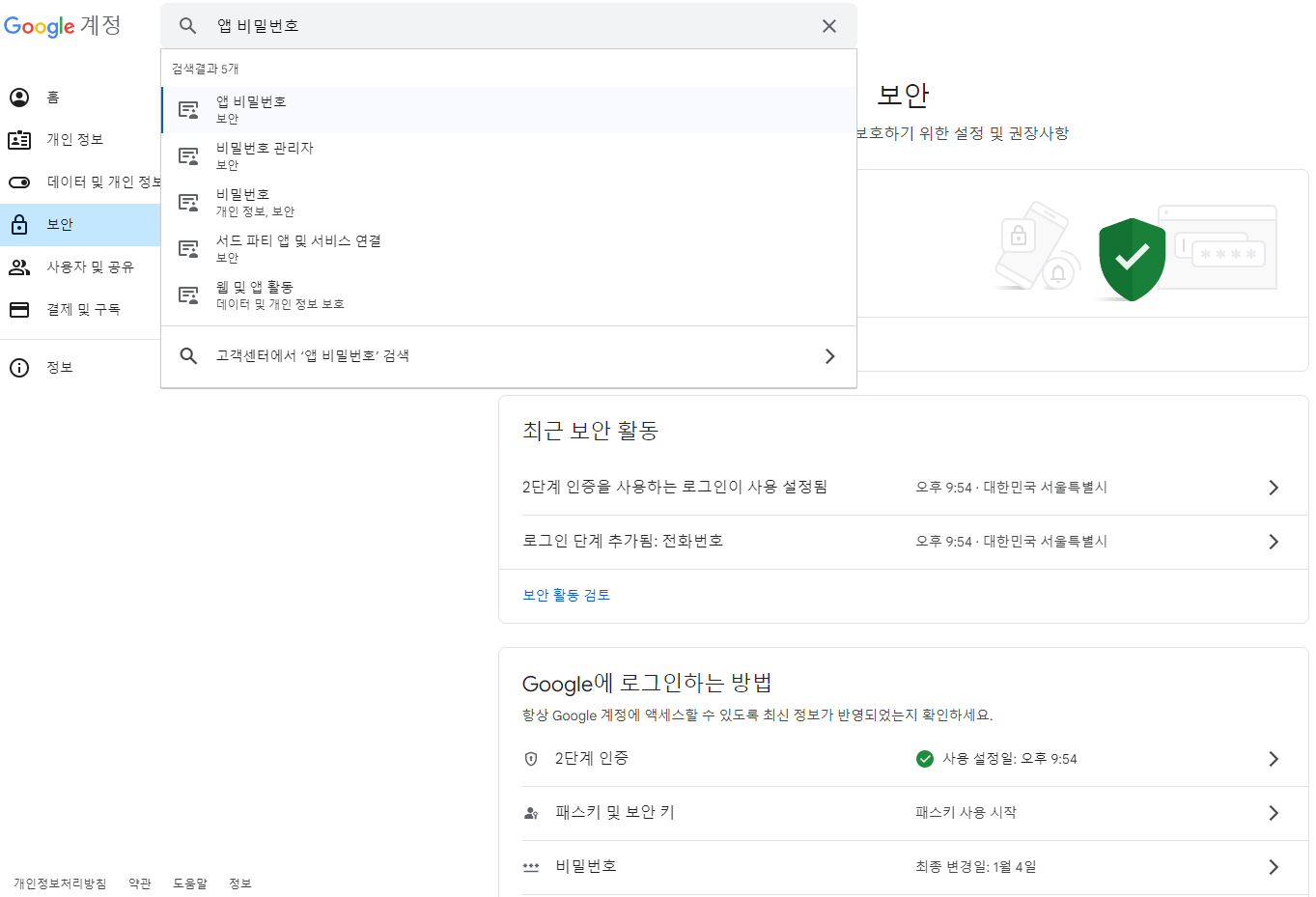
Task: Click the icon beside 웹 및 앱 활동 result
Action: 189,295
